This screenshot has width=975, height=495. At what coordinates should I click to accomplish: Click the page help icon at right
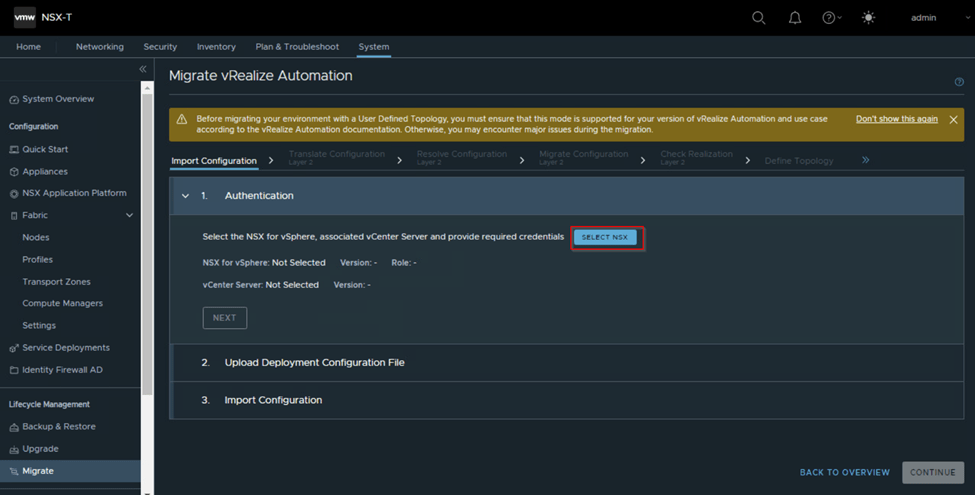[959, 82]
